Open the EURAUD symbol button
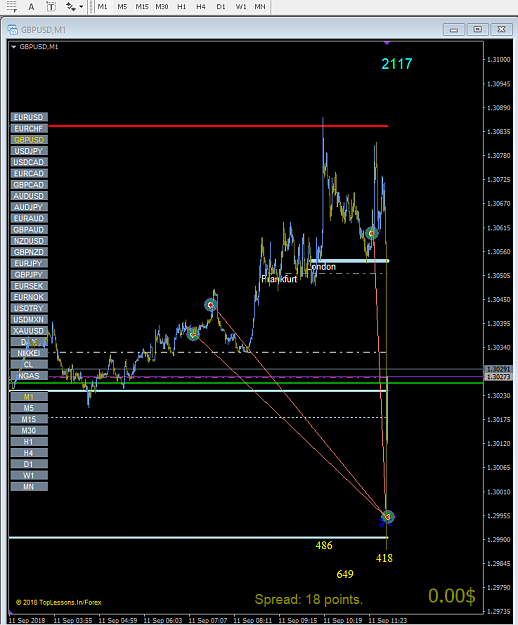The width and height of the screenshot is (518, 625). point(29,218)
